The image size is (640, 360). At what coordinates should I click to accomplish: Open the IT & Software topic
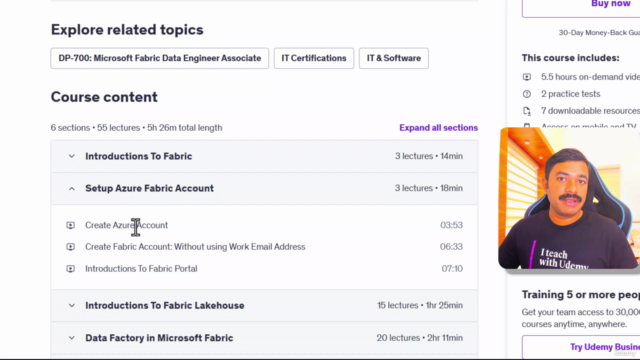pyautogui.click(x=394, y=58)
